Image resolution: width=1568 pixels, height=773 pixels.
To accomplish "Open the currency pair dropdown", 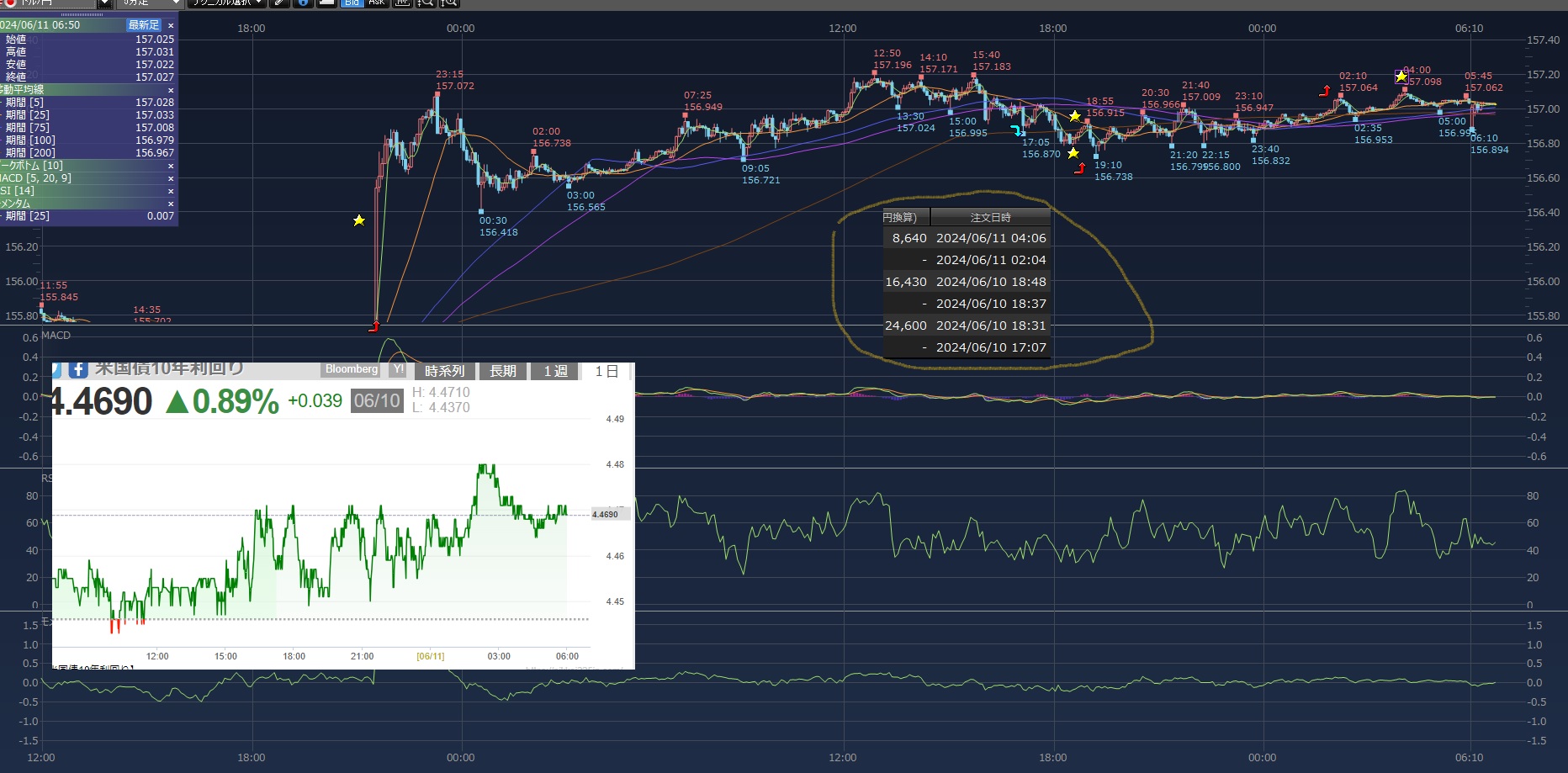I will click(x=104, y=3).
